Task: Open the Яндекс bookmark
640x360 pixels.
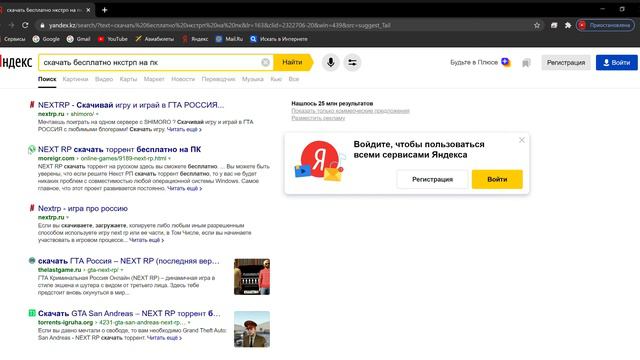Action: [195, 39]
